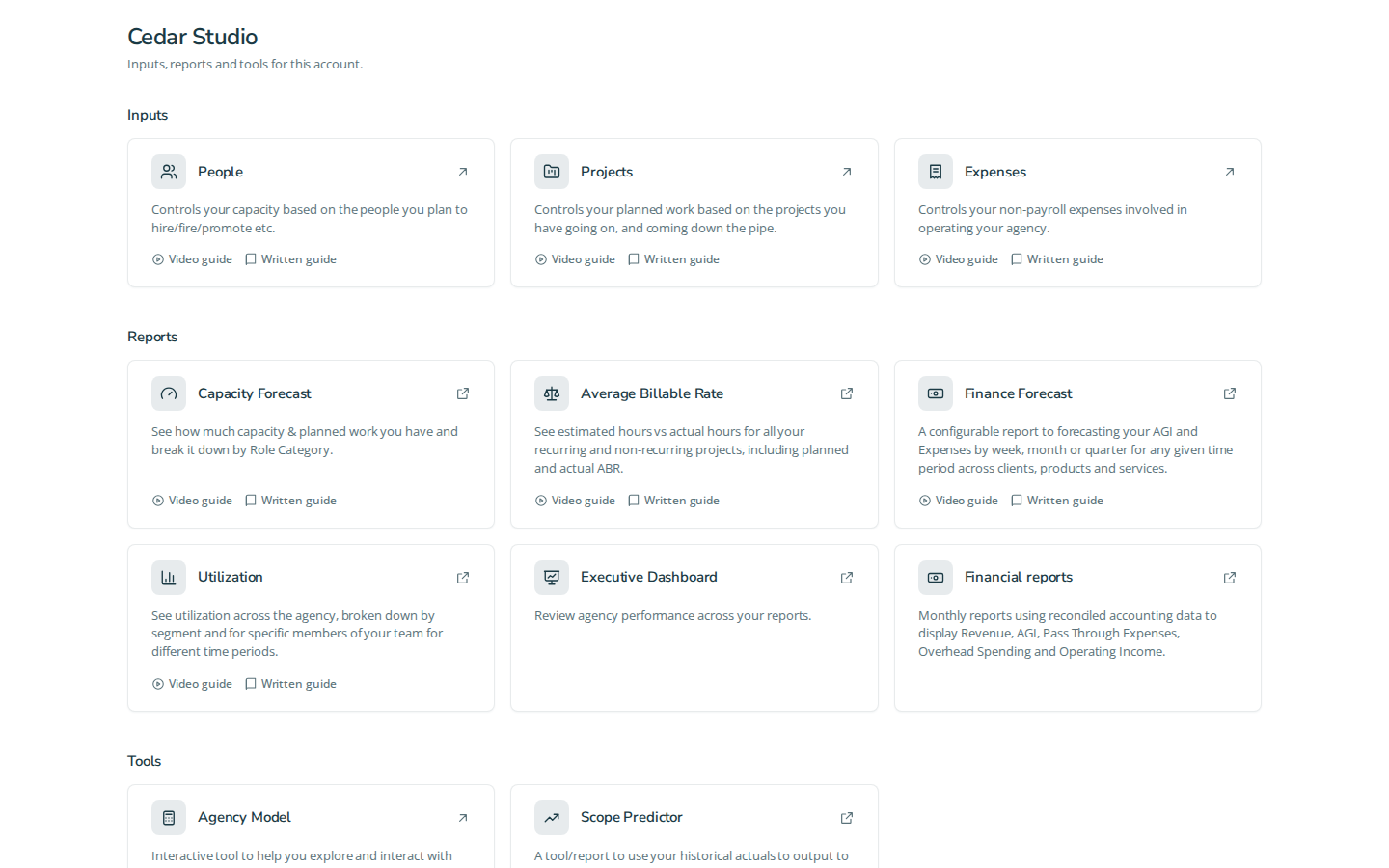The height and width of the screenshot is (868, 1389).
Task: Open Average Billable Rate external link icon
Action: pos(847,393)
